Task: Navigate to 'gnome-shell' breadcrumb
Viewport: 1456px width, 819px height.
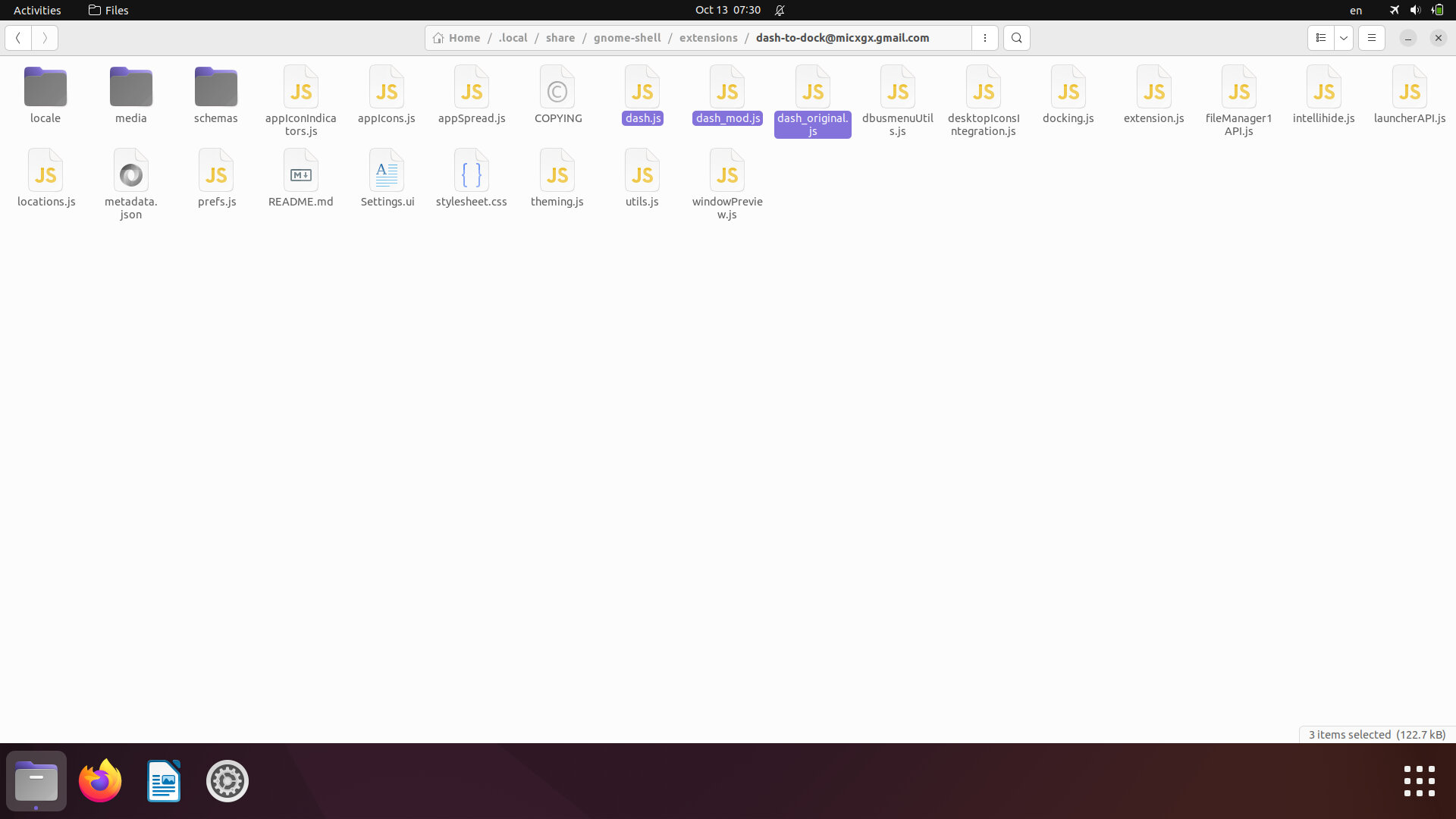Action: [x=626, y=38]
